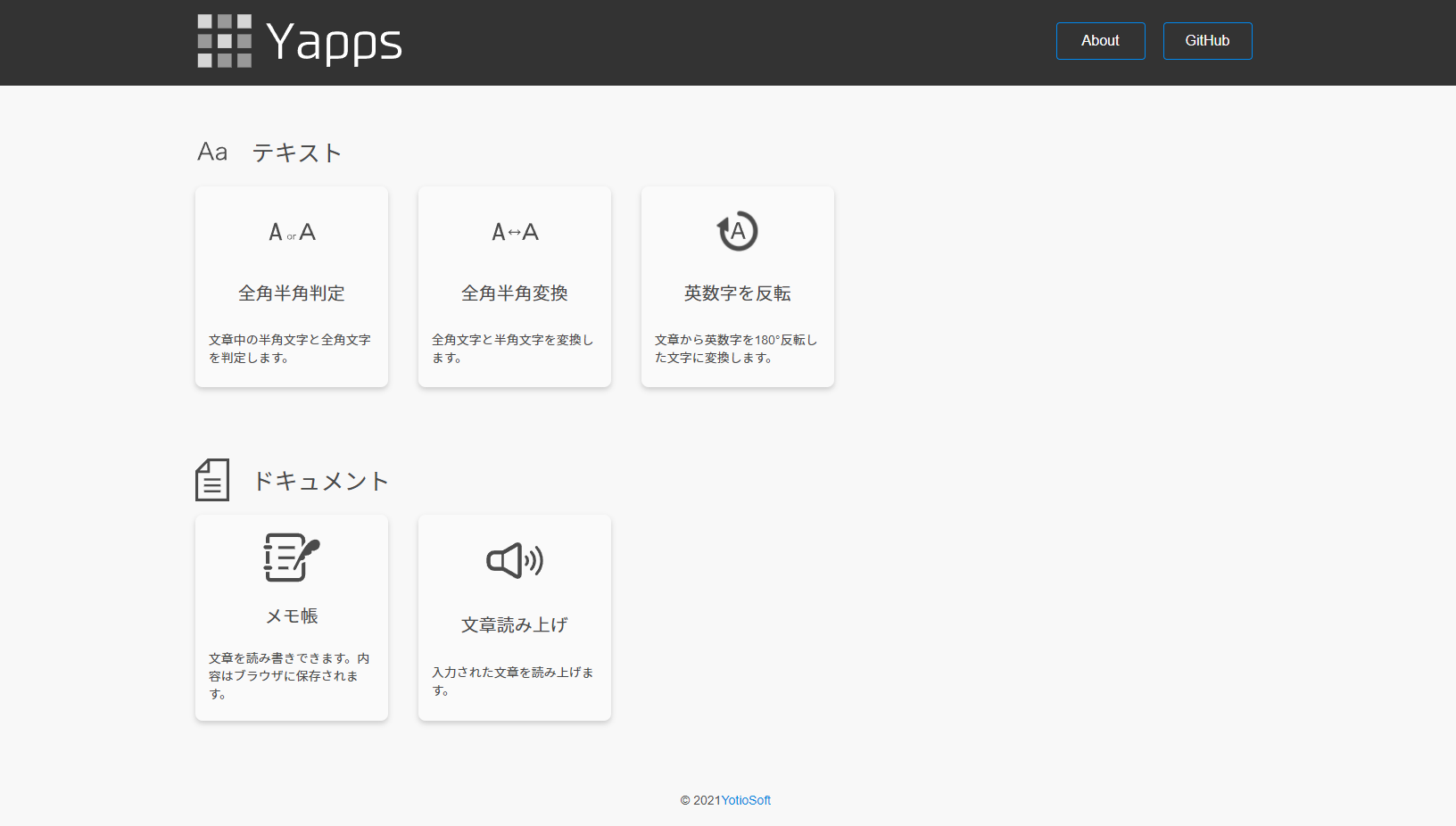This screenshot has width=1456, height=826.
Task: Click the A or A icon for 全角半角判定
Action: click(292, 232)
